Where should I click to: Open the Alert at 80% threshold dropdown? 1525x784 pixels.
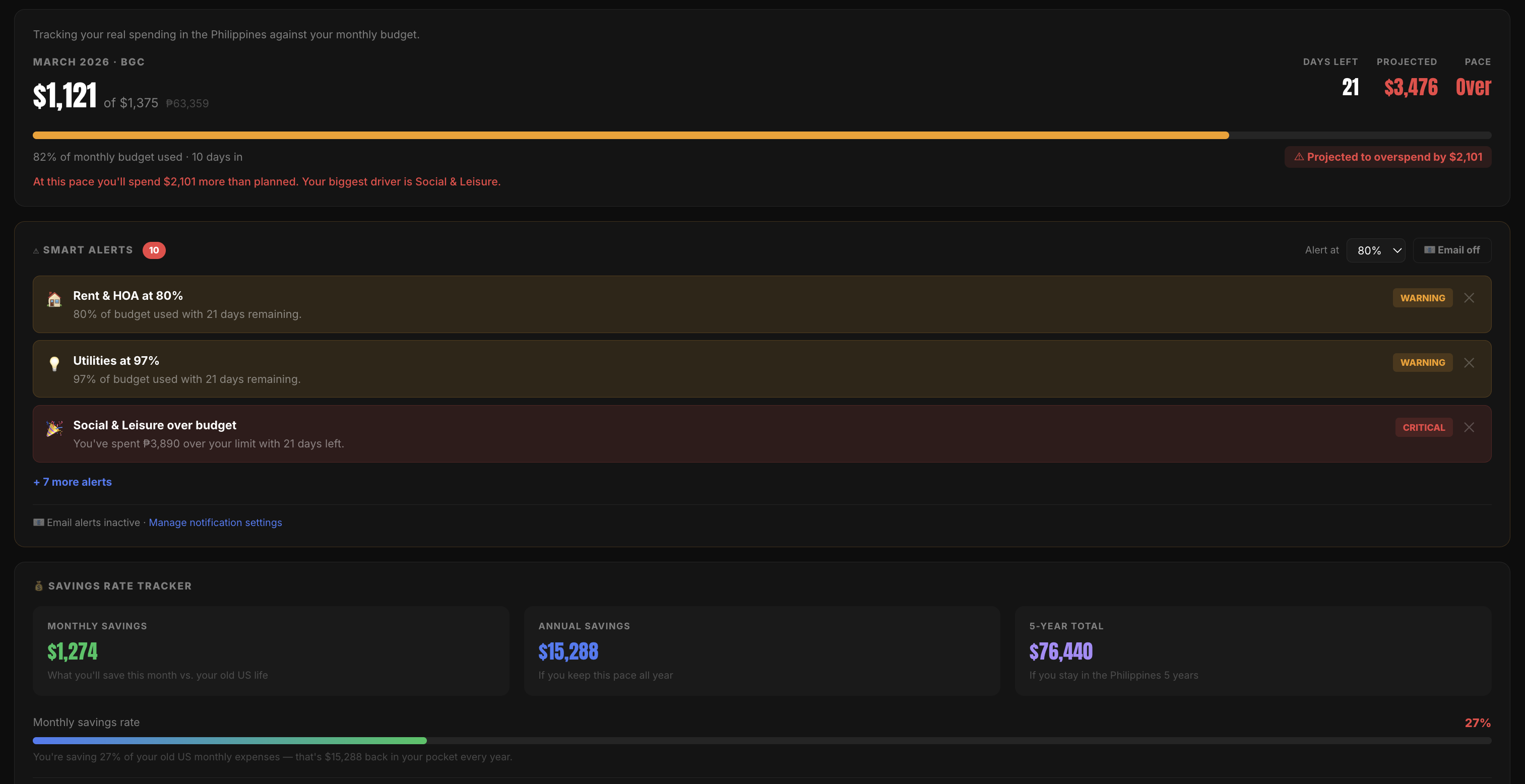tap(1376, 250)
